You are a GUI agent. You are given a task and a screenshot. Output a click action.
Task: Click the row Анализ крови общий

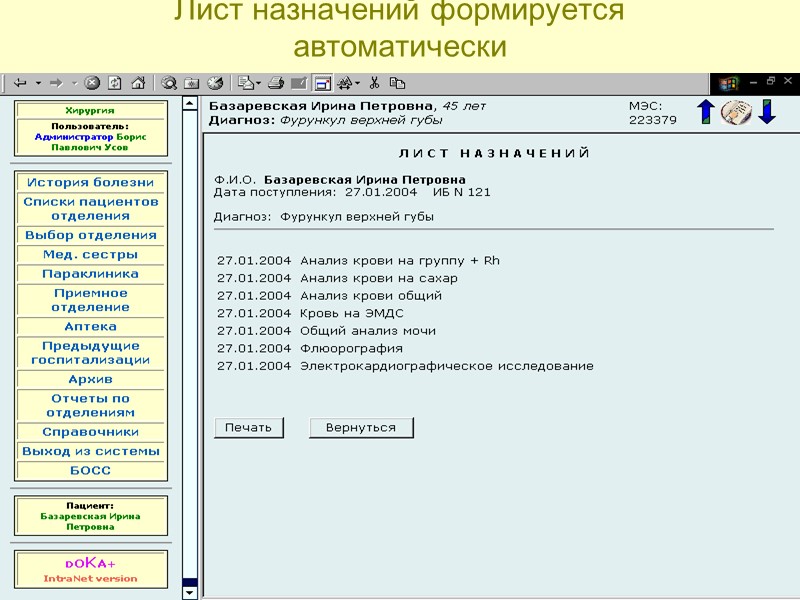pyautogui.click(x=330, y=296)
